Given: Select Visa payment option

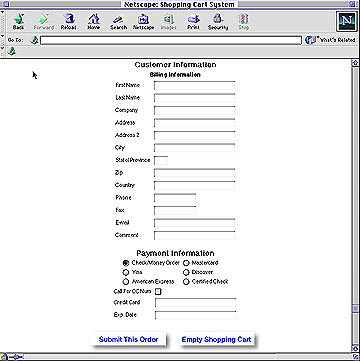Looking at the screenshot, I should [126, 272].
